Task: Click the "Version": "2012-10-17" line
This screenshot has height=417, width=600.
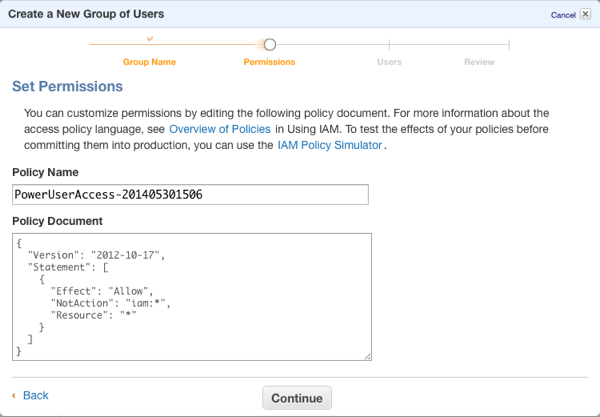Action: click(x=97, y=255)
